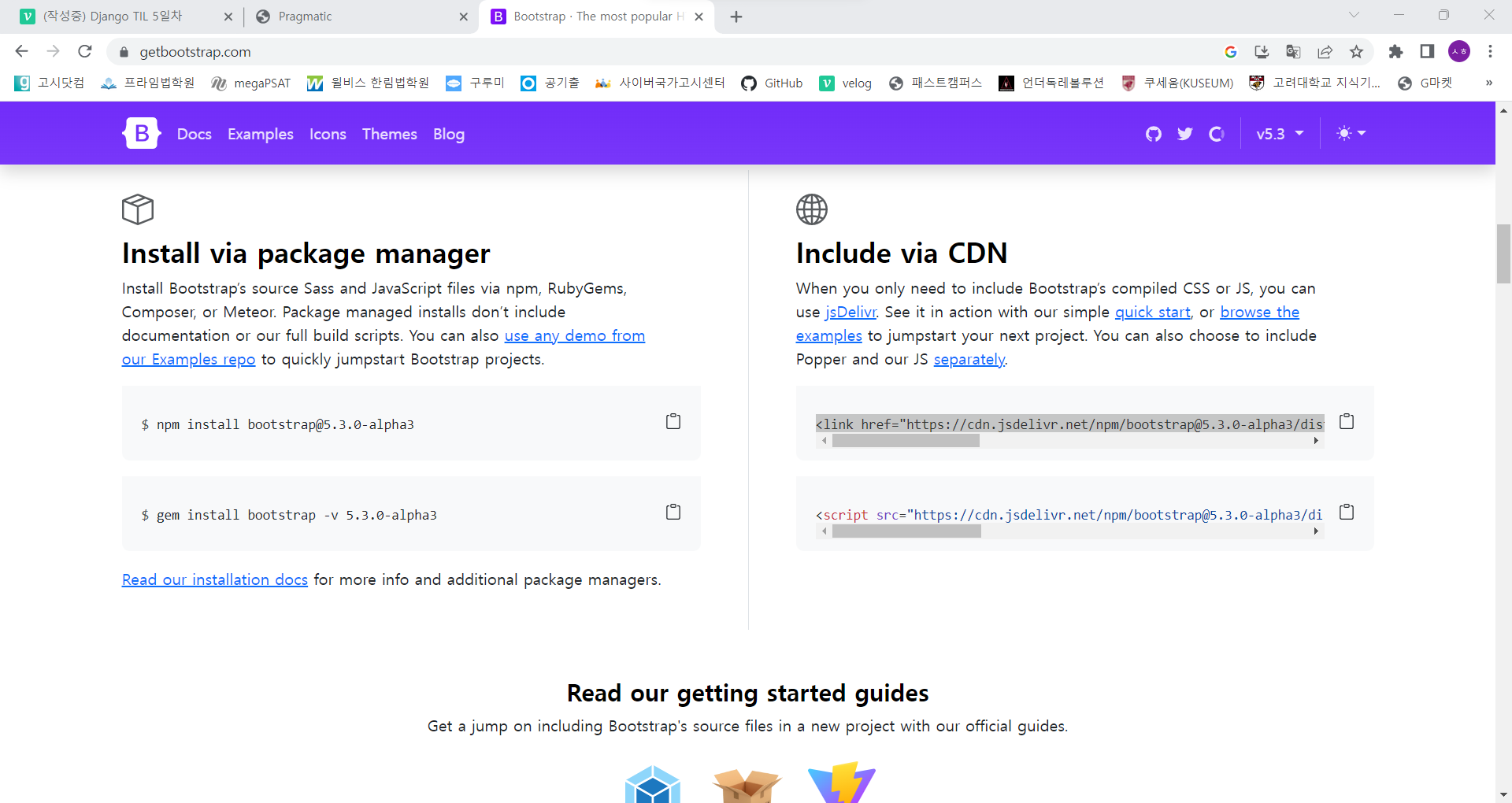Image resolution: width=1512 pixels, height=803 pixels.
Task: Open 언더독레볼루션 bookmark
Action: [x=1051, y=83]
